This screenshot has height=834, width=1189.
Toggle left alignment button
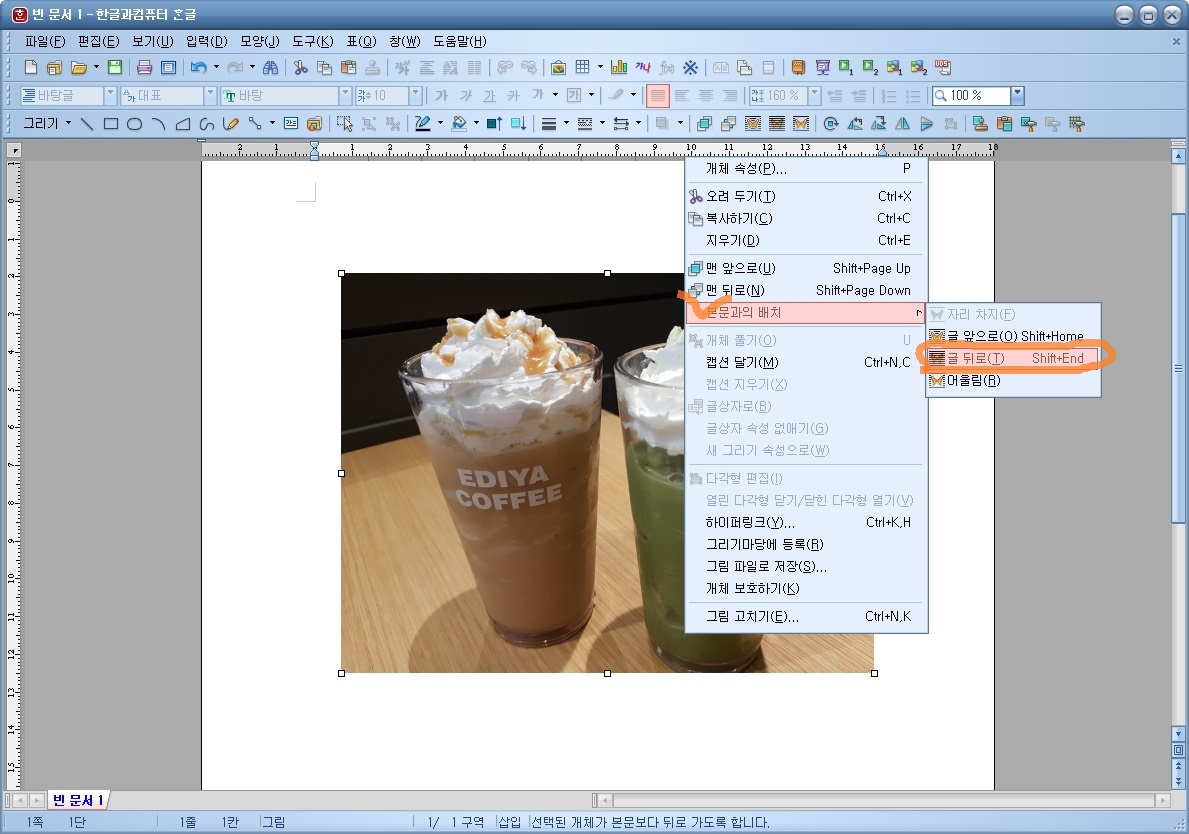pos(682,96)
